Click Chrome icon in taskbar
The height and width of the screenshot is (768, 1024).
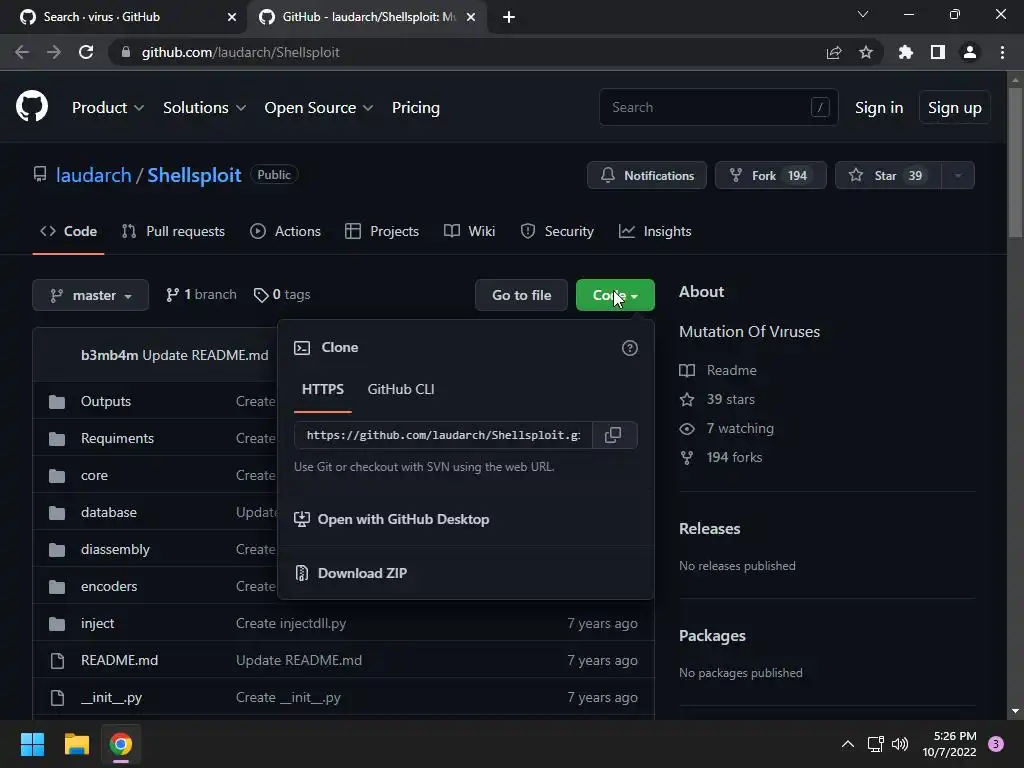[x=121, y=744]
